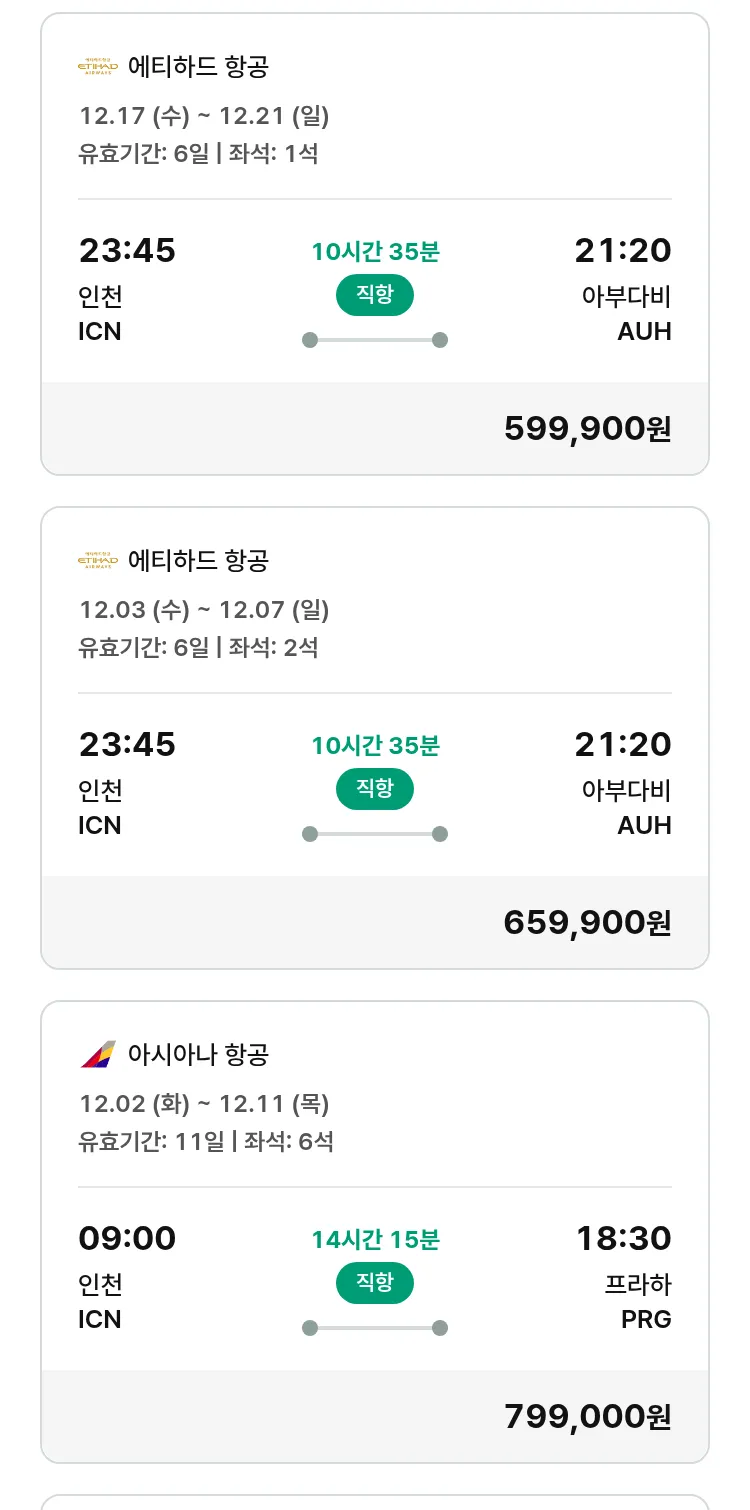Click the 12.17 (수) ~ 12.21 (일) date range
Screen dimensions: 750x1510
point(204,116)
